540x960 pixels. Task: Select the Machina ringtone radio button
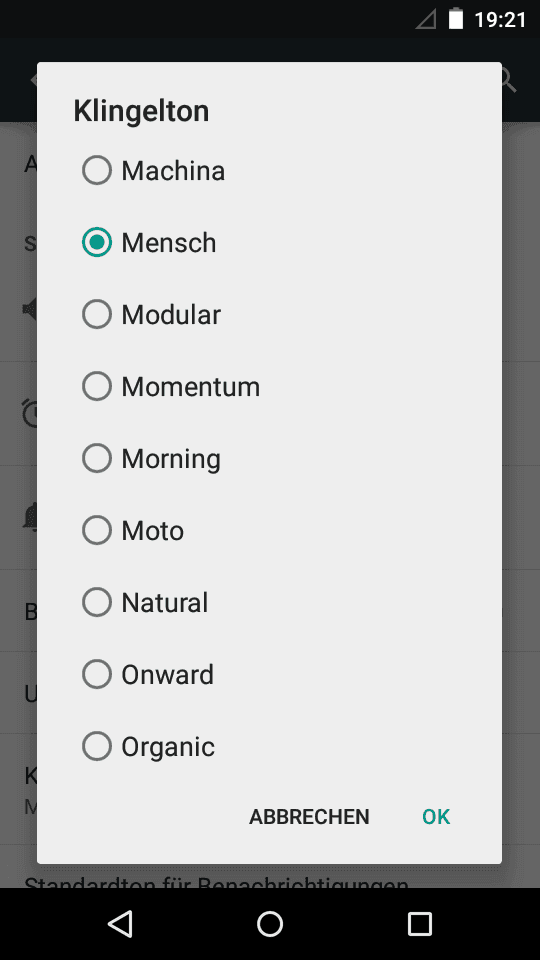(x=97, y=170)
